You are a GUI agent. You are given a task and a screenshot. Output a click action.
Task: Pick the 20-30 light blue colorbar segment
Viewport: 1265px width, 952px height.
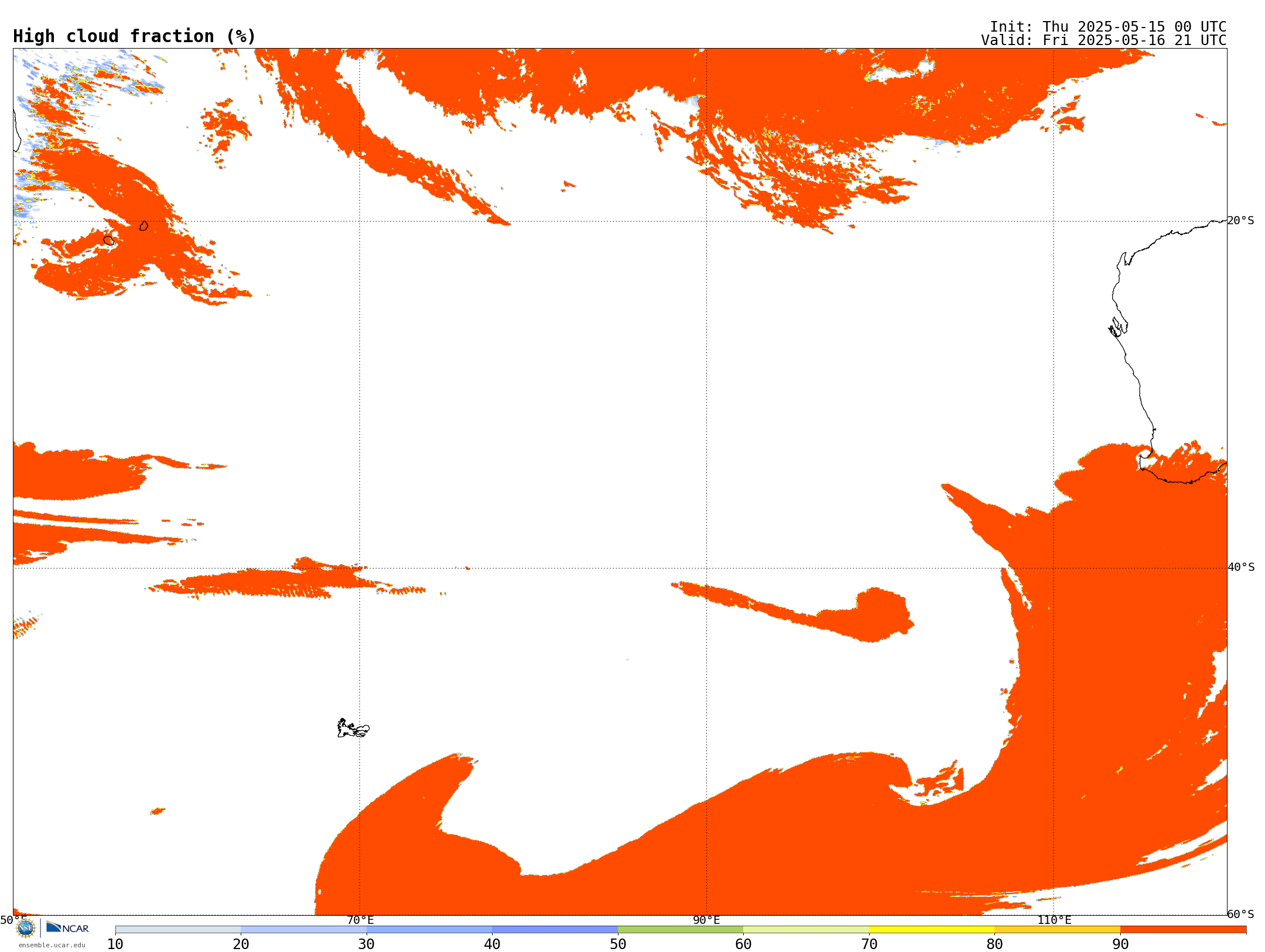[x=303, y=930]
